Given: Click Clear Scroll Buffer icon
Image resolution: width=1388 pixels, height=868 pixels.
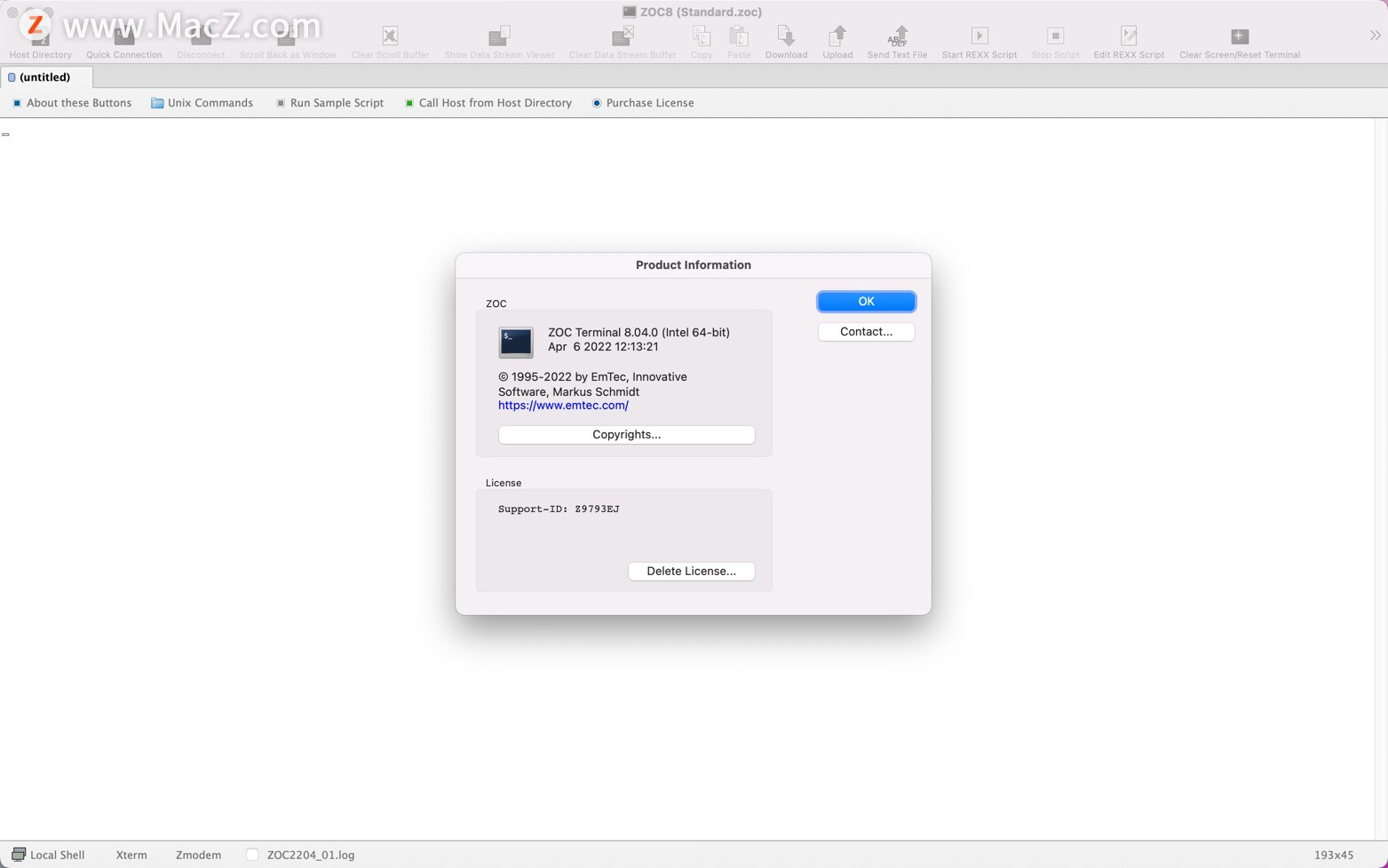Looking at the screenshot, I should 390,36.
